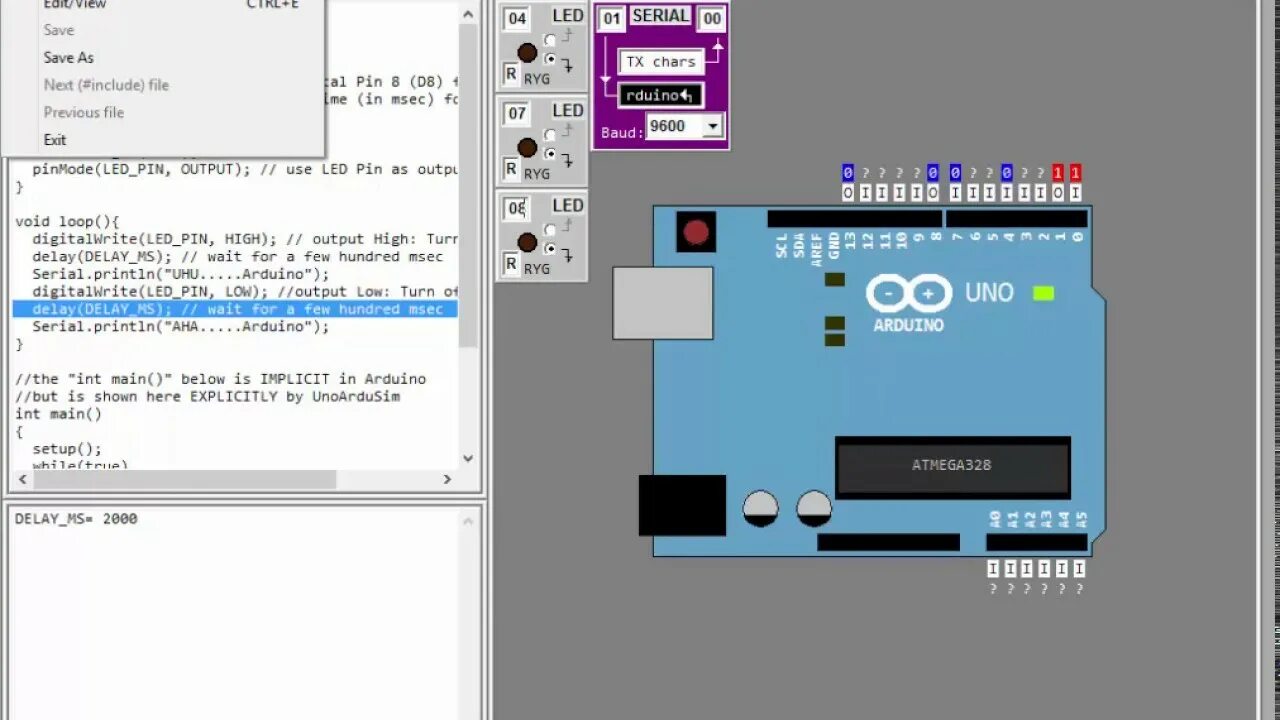The width and height of the screenshot is (1280, 720).
Task: Click the active-high symbol on the LED 07 device
Action: coord(568,131)
